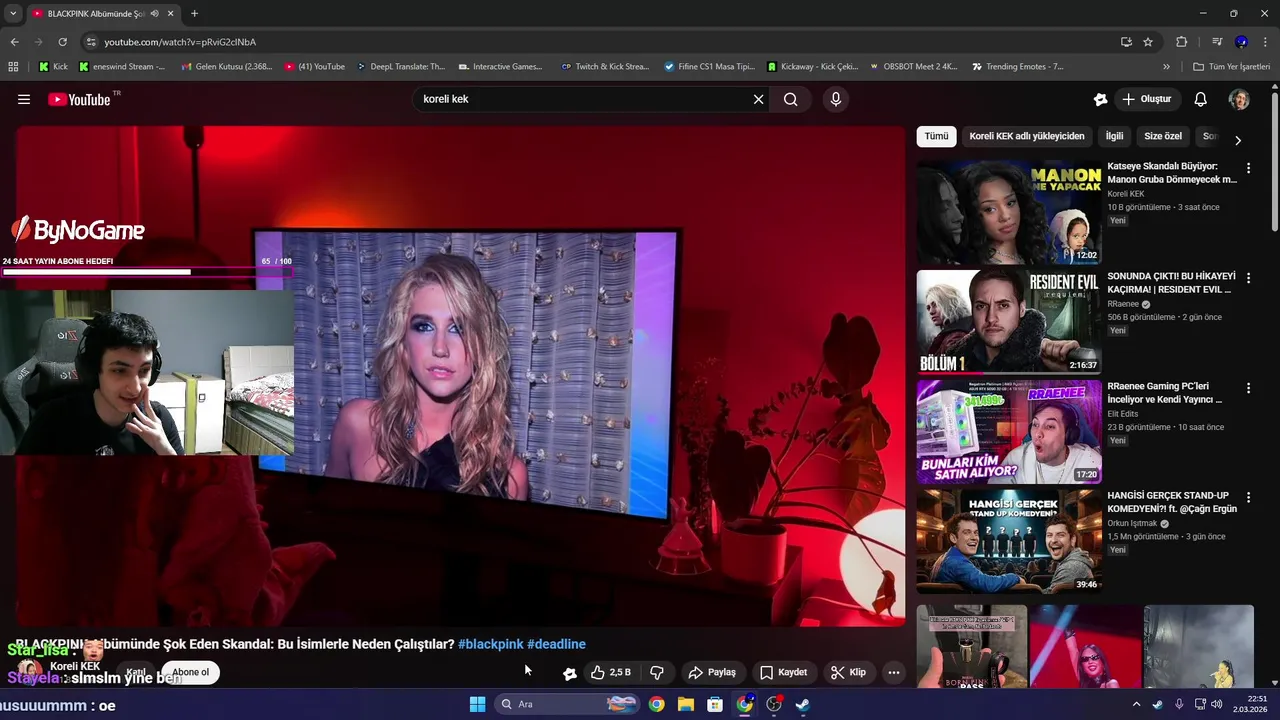This screenshot has width=1280, height=720.
Task: Go back with browser back arrow
Action: point(14,42)
